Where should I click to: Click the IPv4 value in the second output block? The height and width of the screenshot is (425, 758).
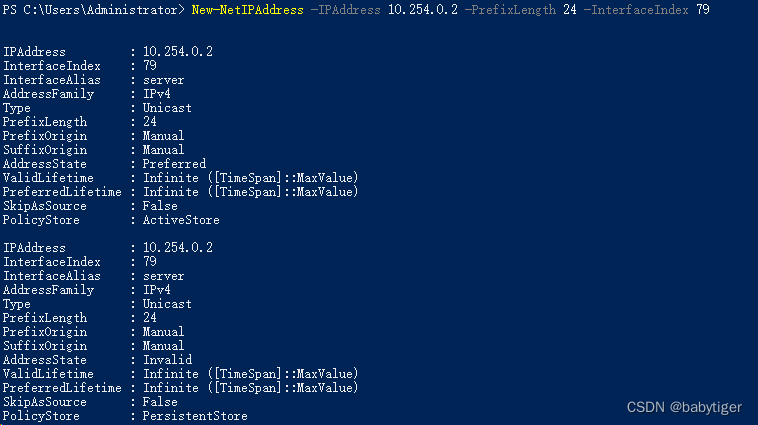pyautogui.click(x=157, y=289)
